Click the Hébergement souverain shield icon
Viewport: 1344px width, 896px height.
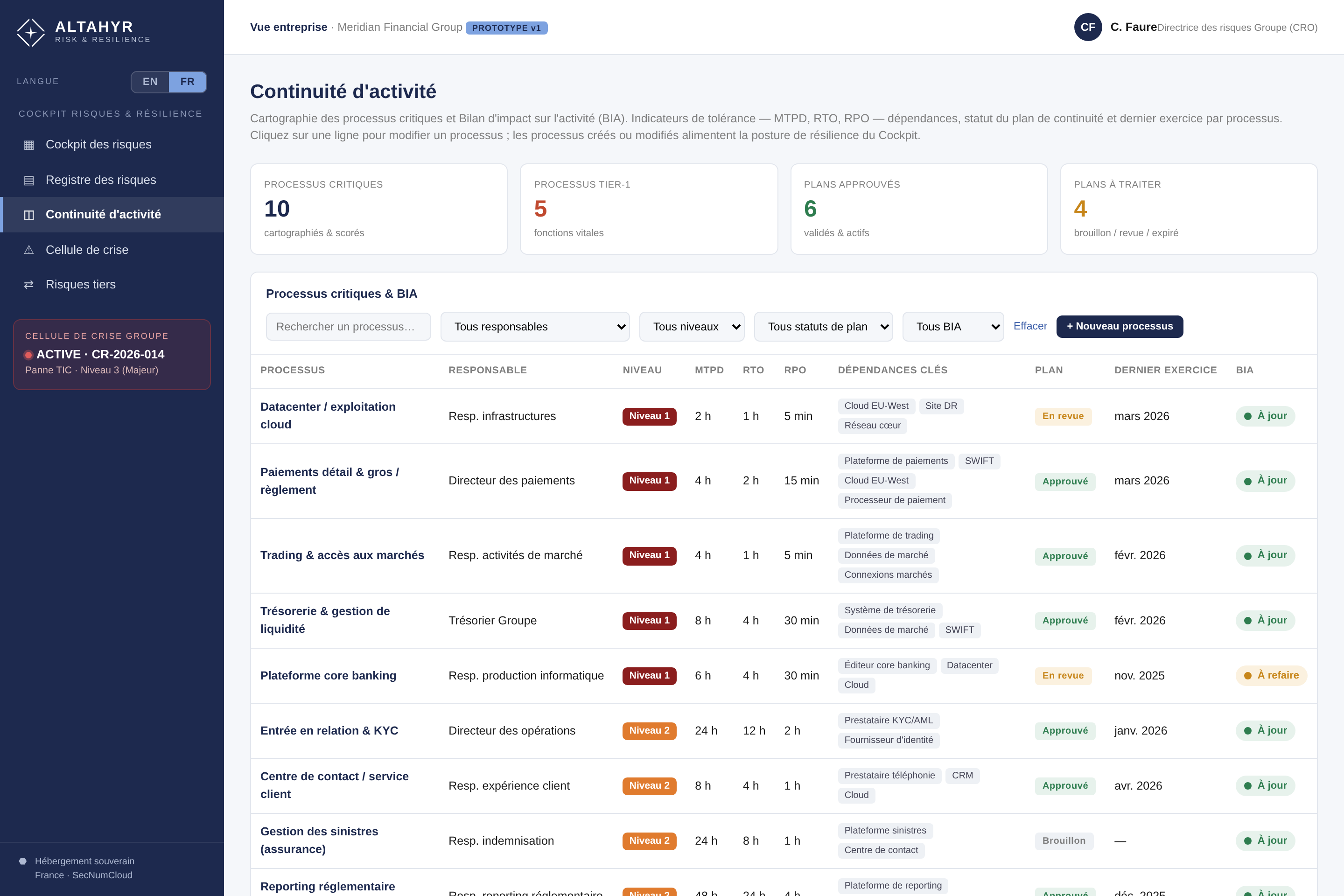[x=23, y=861]
